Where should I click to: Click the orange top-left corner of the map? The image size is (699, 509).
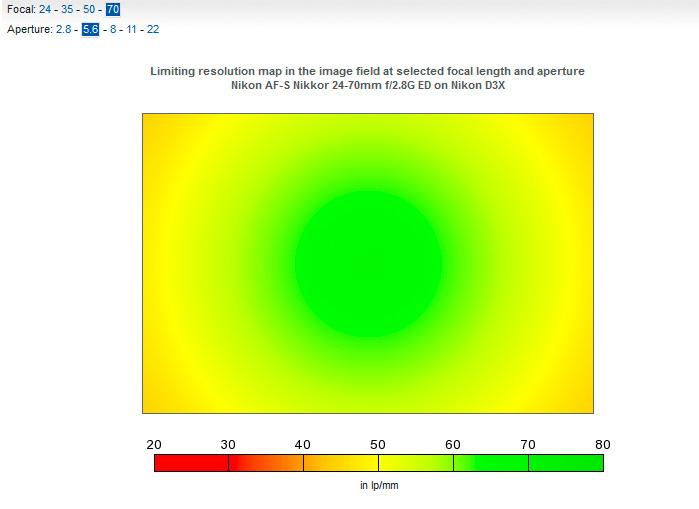click(154, 125)
